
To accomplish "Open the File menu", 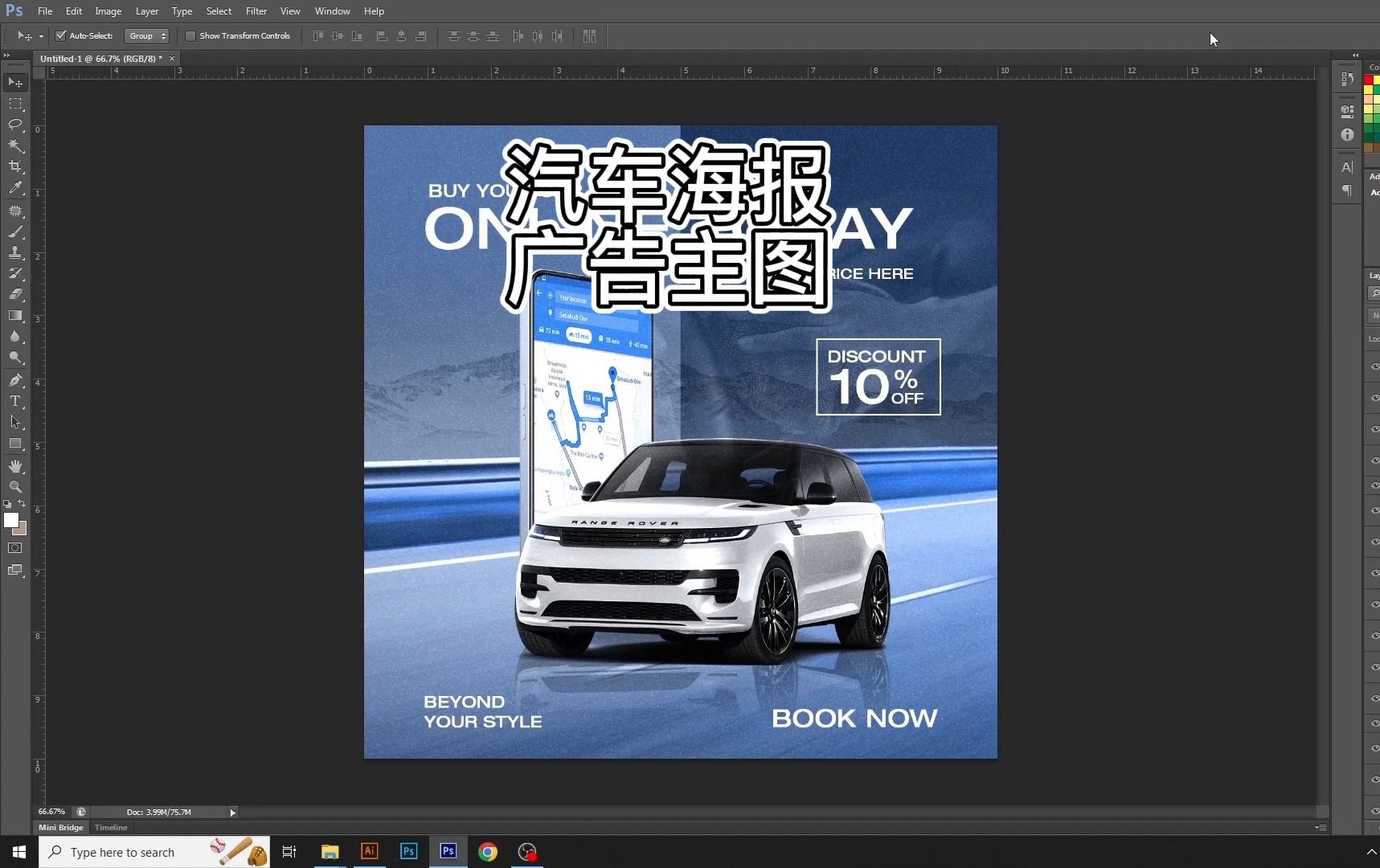I will tap(45, 11).
